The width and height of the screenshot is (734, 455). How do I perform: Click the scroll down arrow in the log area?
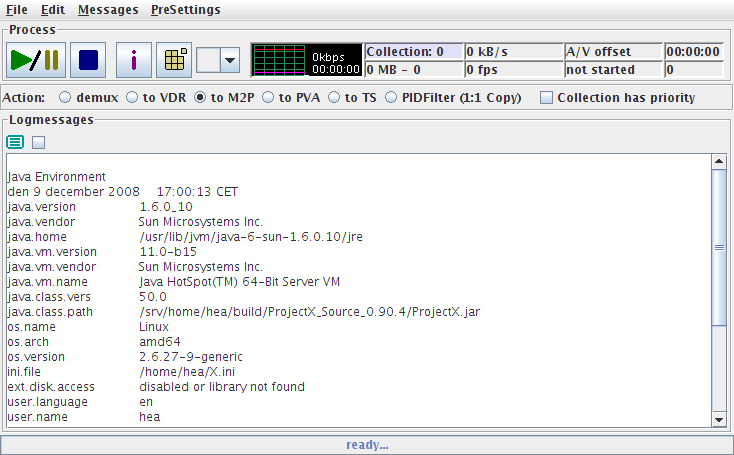coord(718,420)
